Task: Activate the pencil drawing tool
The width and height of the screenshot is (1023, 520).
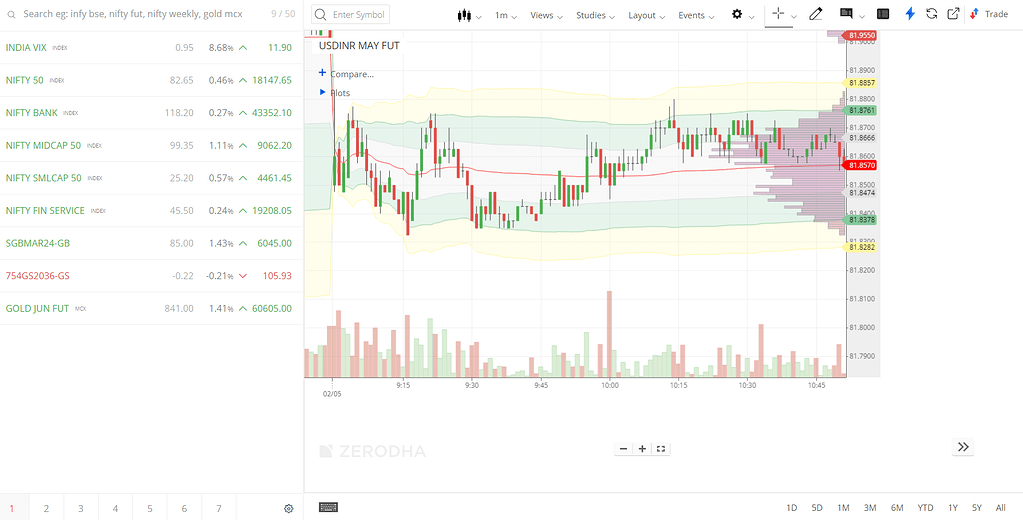Action: 816,14
